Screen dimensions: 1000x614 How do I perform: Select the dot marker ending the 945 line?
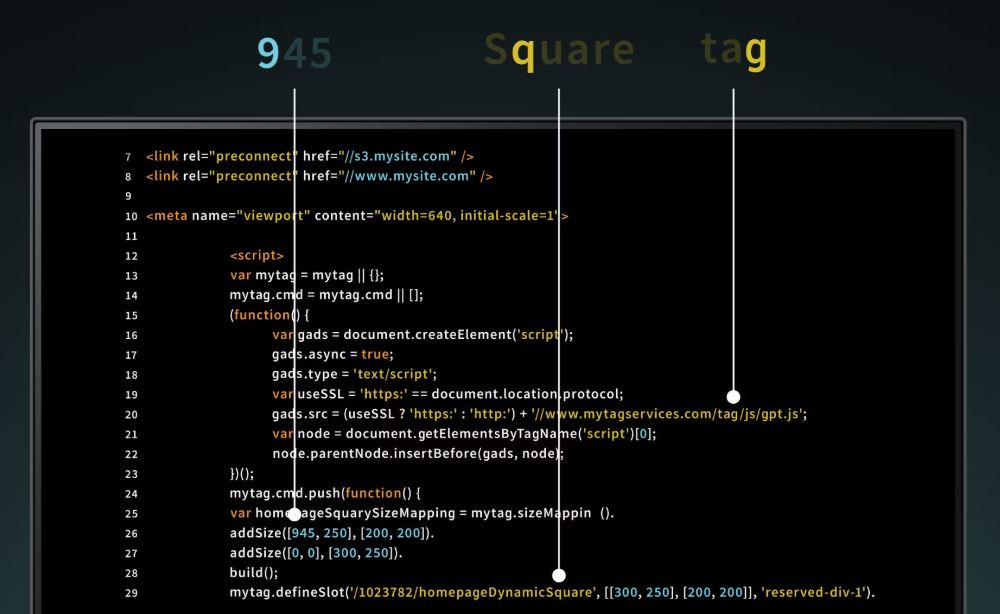coord(295,514)
